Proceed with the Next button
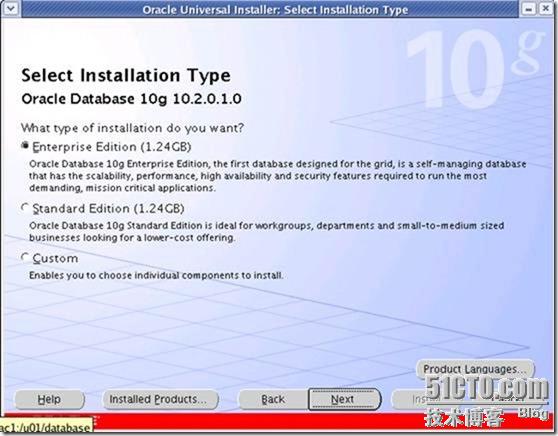The image size is (558, 436). click(344, 399)
